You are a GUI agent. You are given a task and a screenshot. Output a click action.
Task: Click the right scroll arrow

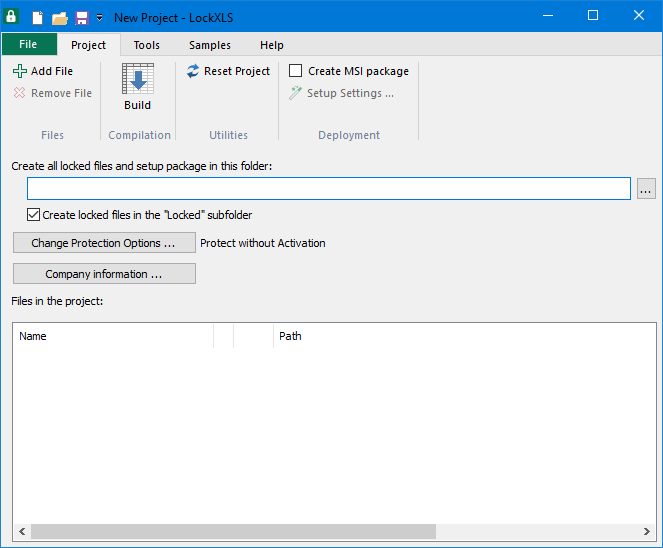647,532
